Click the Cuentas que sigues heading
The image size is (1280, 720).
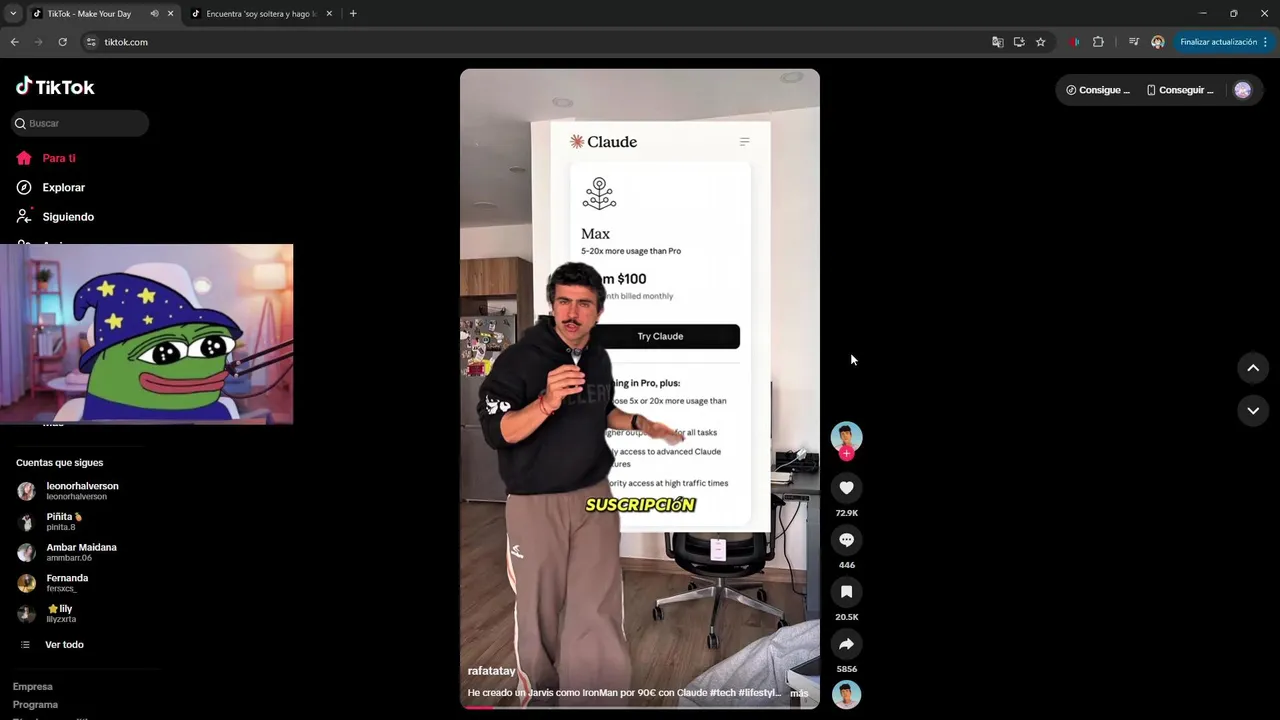tap(59, 463)
